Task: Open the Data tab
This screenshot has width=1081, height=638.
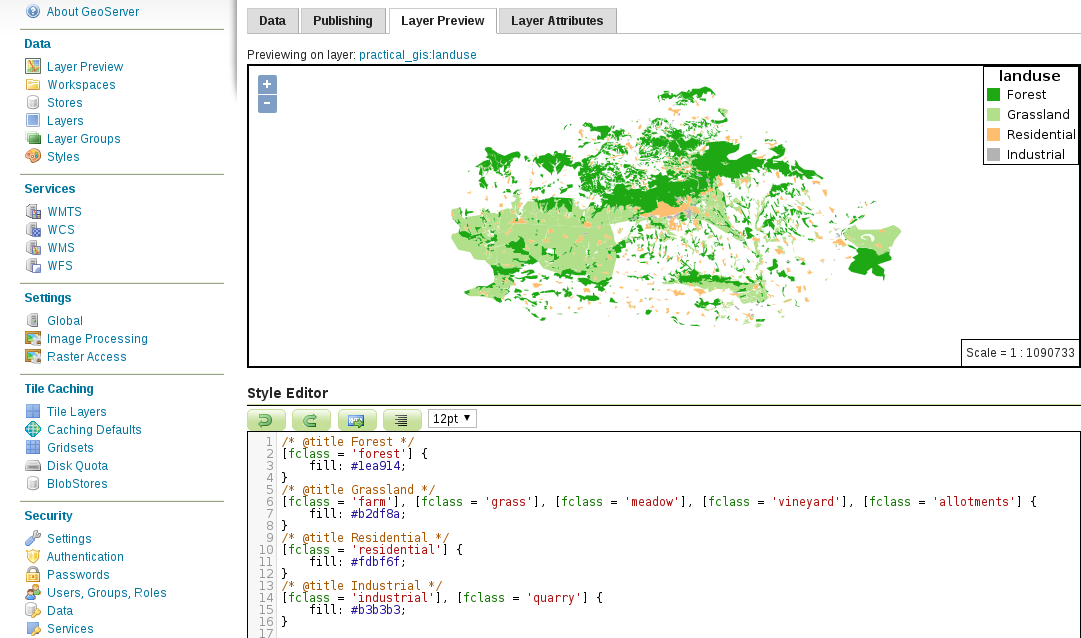Action: [272, 21]
